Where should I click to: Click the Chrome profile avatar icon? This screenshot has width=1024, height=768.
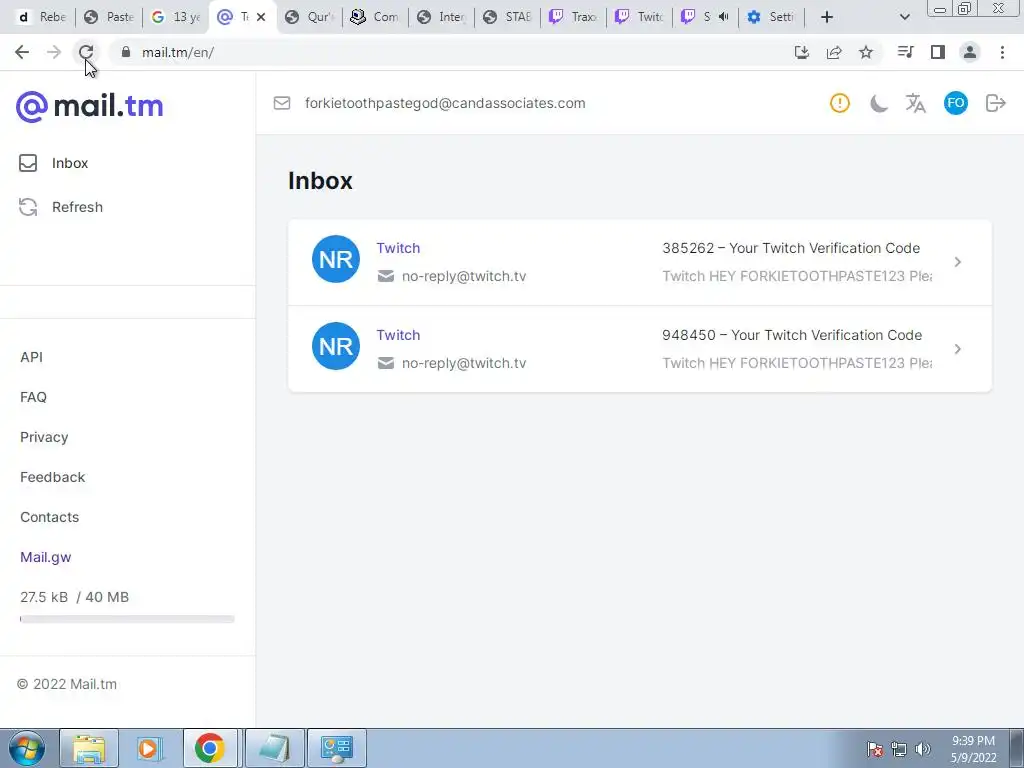[970, 52]
